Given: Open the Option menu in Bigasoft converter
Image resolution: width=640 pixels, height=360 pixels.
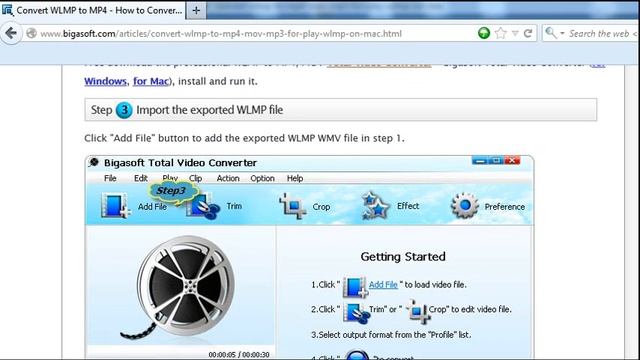Looking at the screenshot, I should click(x=262, y=178).
